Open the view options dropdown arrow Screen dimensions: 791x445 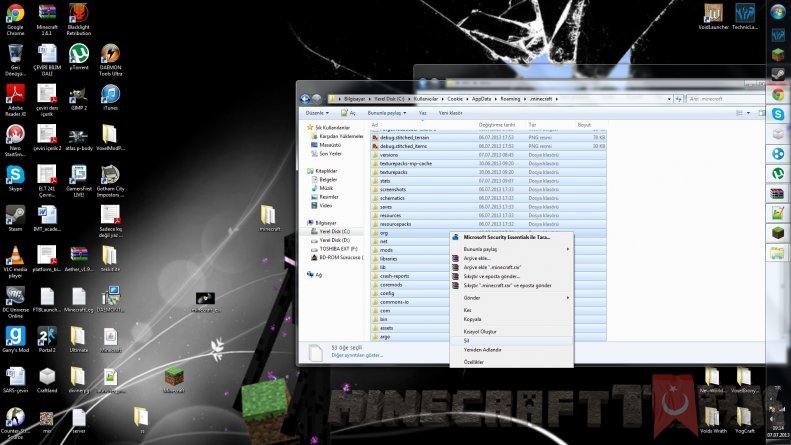748,113
